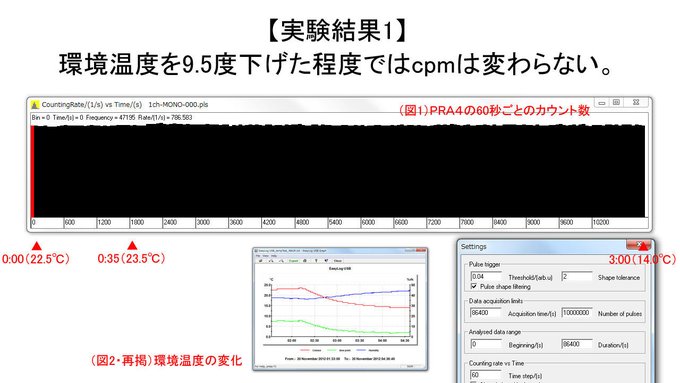Screen dimensions: 680x383
Task: Click the 'Bin = 0' readout
Action: click(41, 118)
